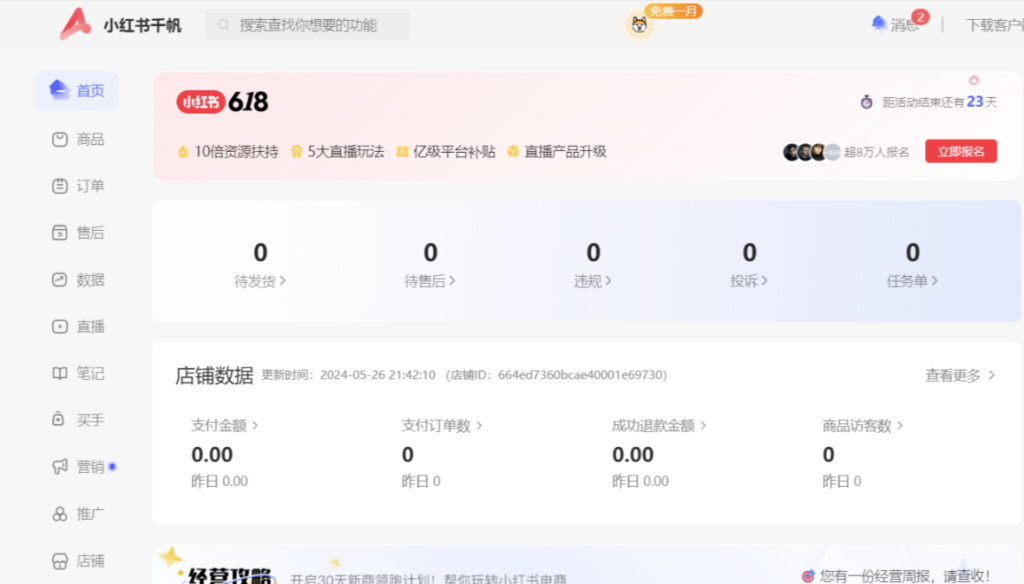Click the participant avatars next to 超8万人报名
The width and height of the screenshot is (1024, 584).
[x=812, y=152]
